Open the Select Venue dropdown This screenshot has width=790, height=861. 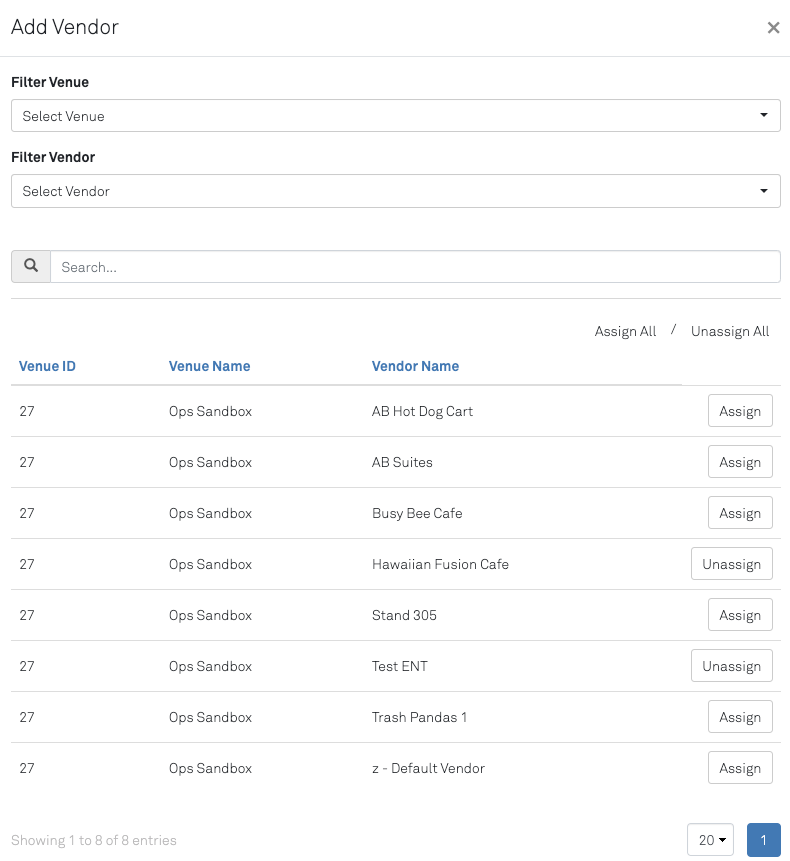click(395, 116)
